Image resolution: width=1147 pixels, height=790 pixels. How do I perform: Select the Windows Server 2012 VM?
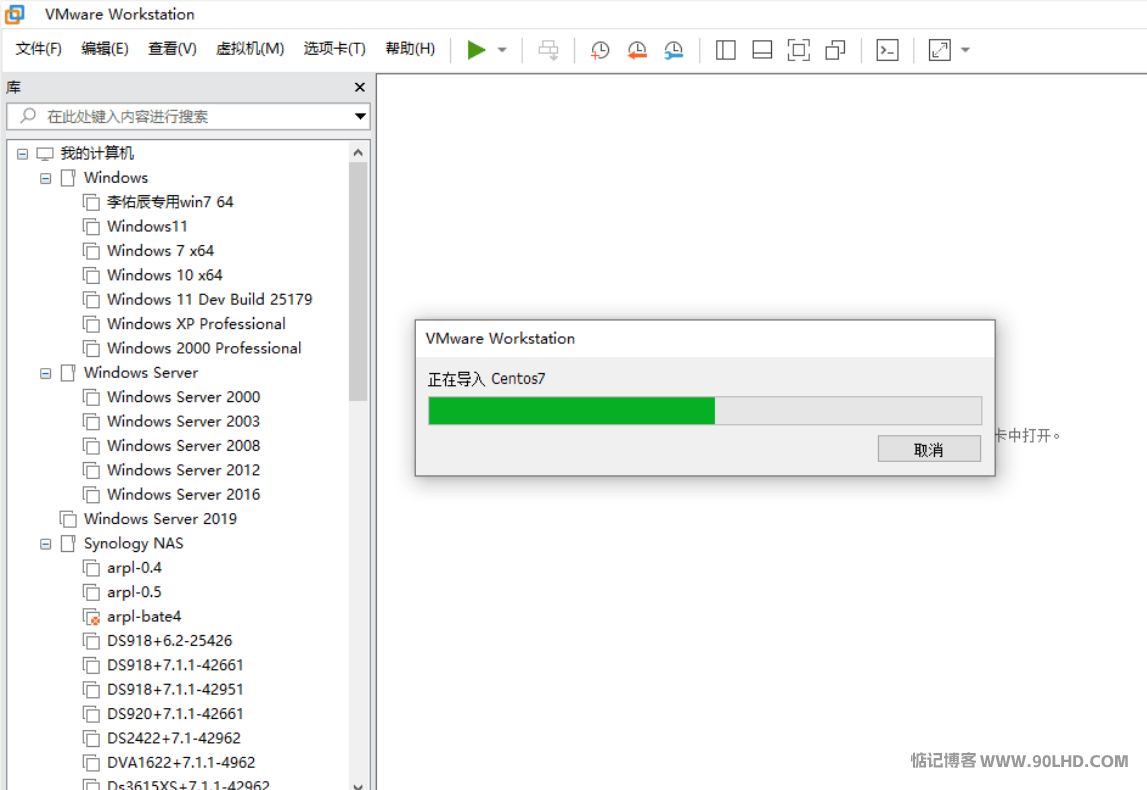pyautogui.click(x=184, y=470)
